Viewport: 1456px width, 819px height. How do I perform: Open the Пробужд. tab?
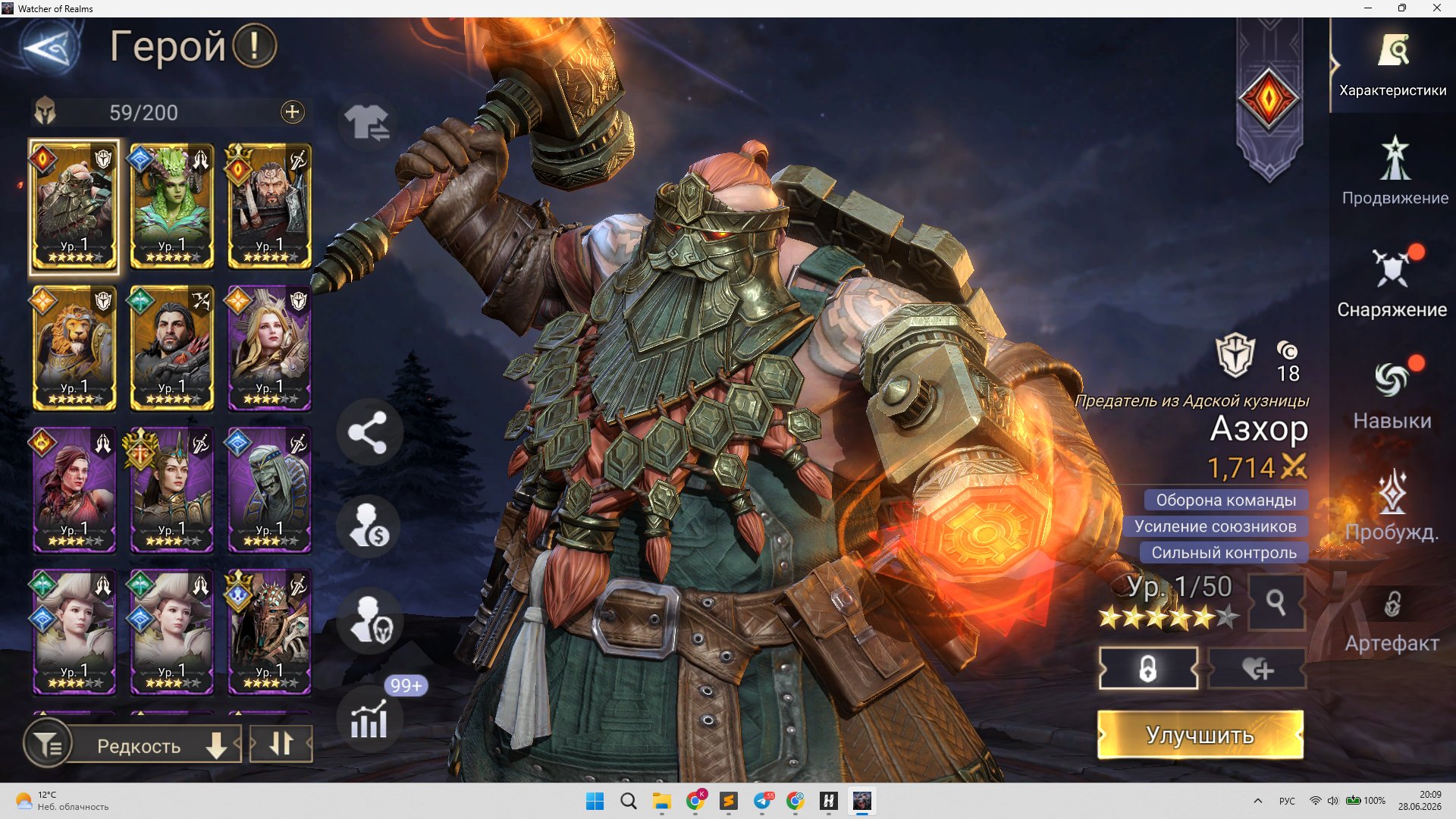[1392, 505]
